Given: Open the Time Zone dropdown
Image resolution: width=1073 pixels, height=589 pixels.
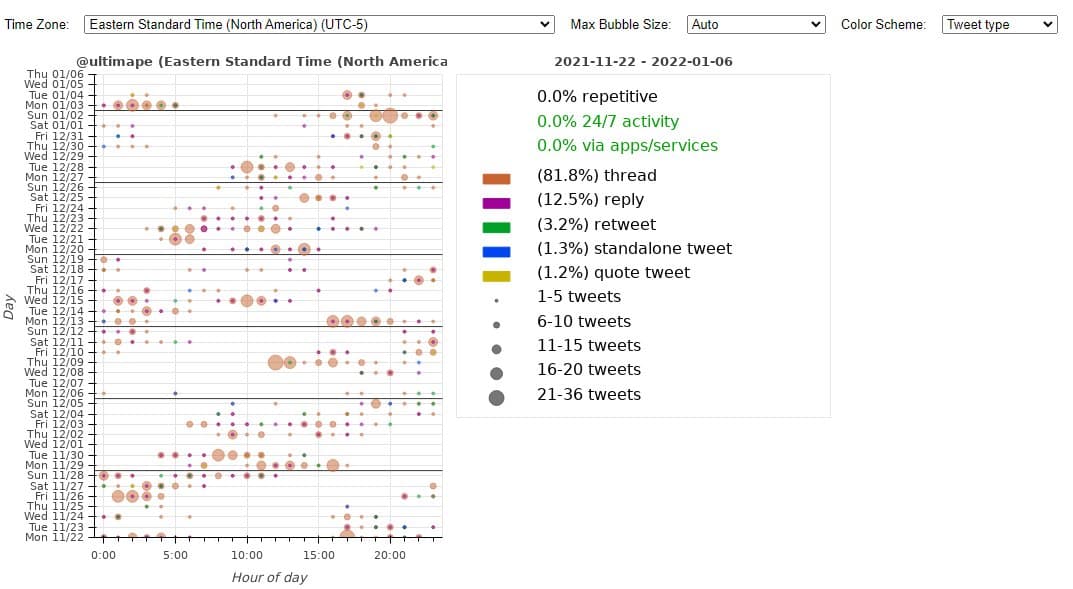Looking at the screenshot, I should point(315,24).
